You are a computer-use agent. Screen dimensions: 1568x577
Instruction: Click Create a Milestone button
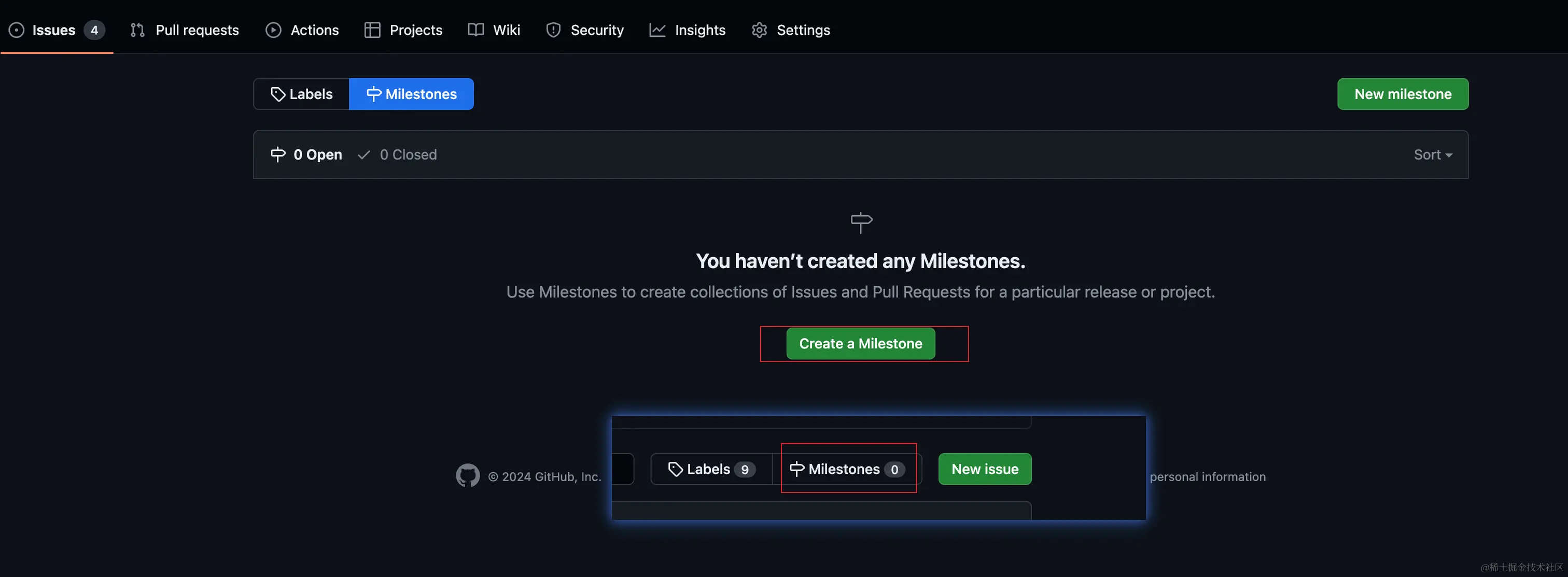tap(861, 344)
